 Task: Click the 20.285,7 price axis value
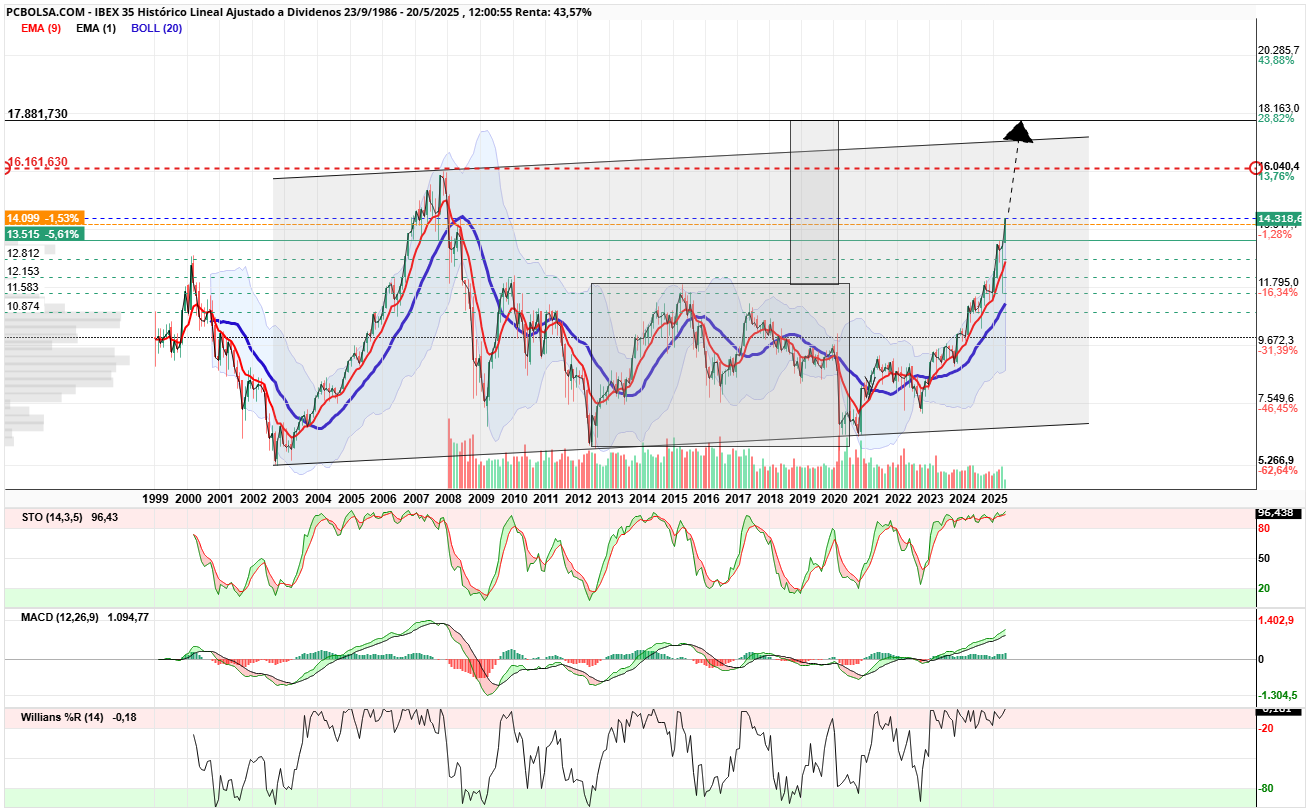(x=1279, y=49)
